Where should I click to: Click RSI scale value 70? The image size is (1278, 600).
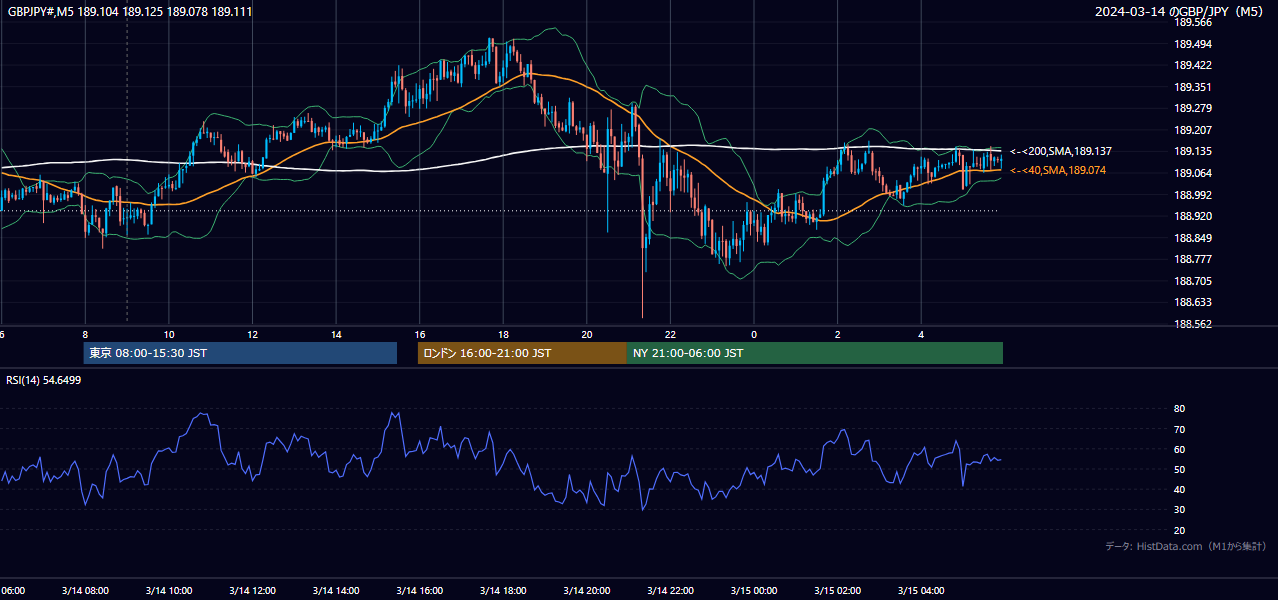coord(1179,429)
